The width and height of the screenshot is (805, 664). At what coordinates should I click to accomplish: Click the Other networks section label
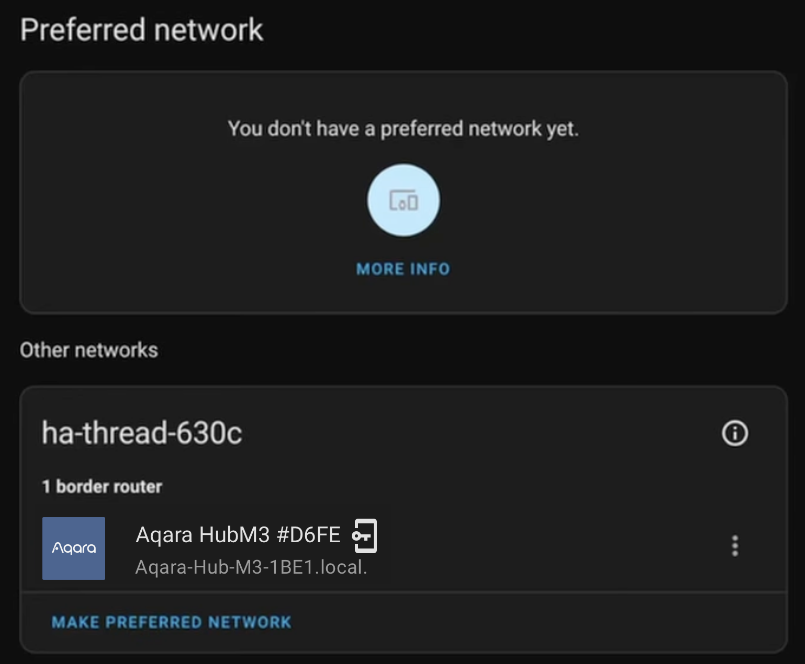[89, 350]
